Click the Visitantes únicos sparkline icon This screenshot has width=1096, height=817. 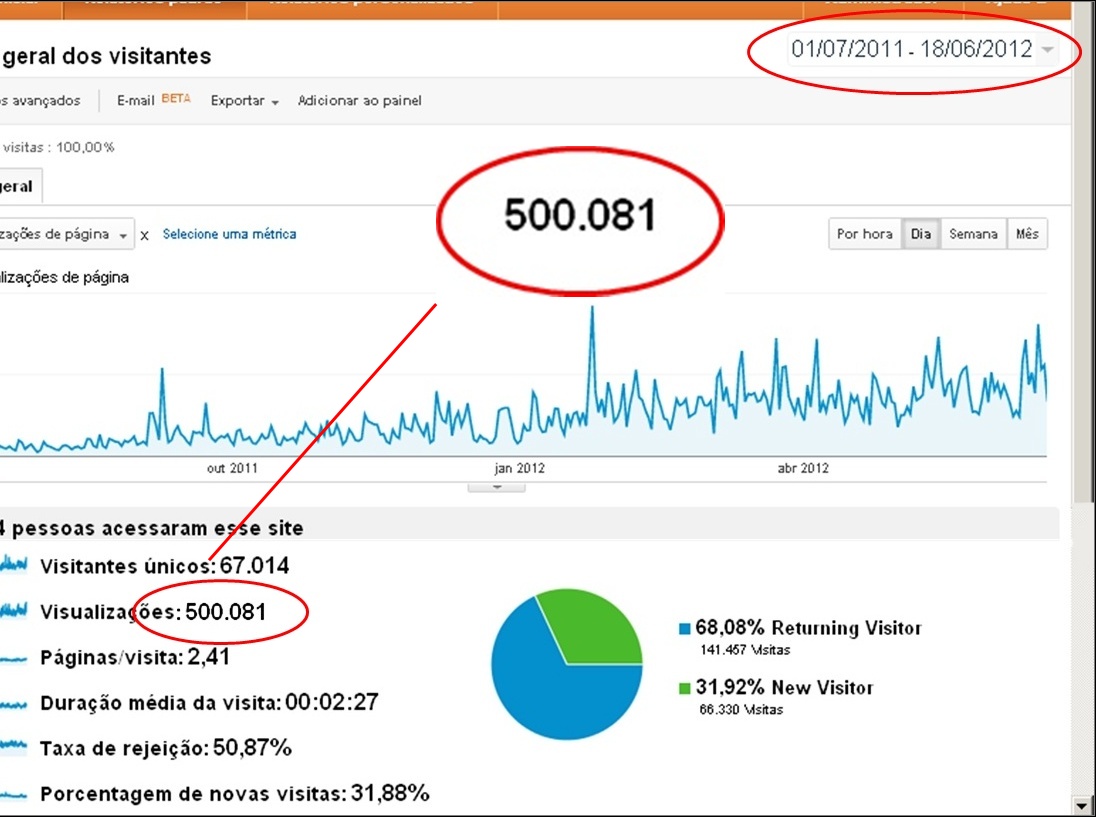[x=14, y=566]
